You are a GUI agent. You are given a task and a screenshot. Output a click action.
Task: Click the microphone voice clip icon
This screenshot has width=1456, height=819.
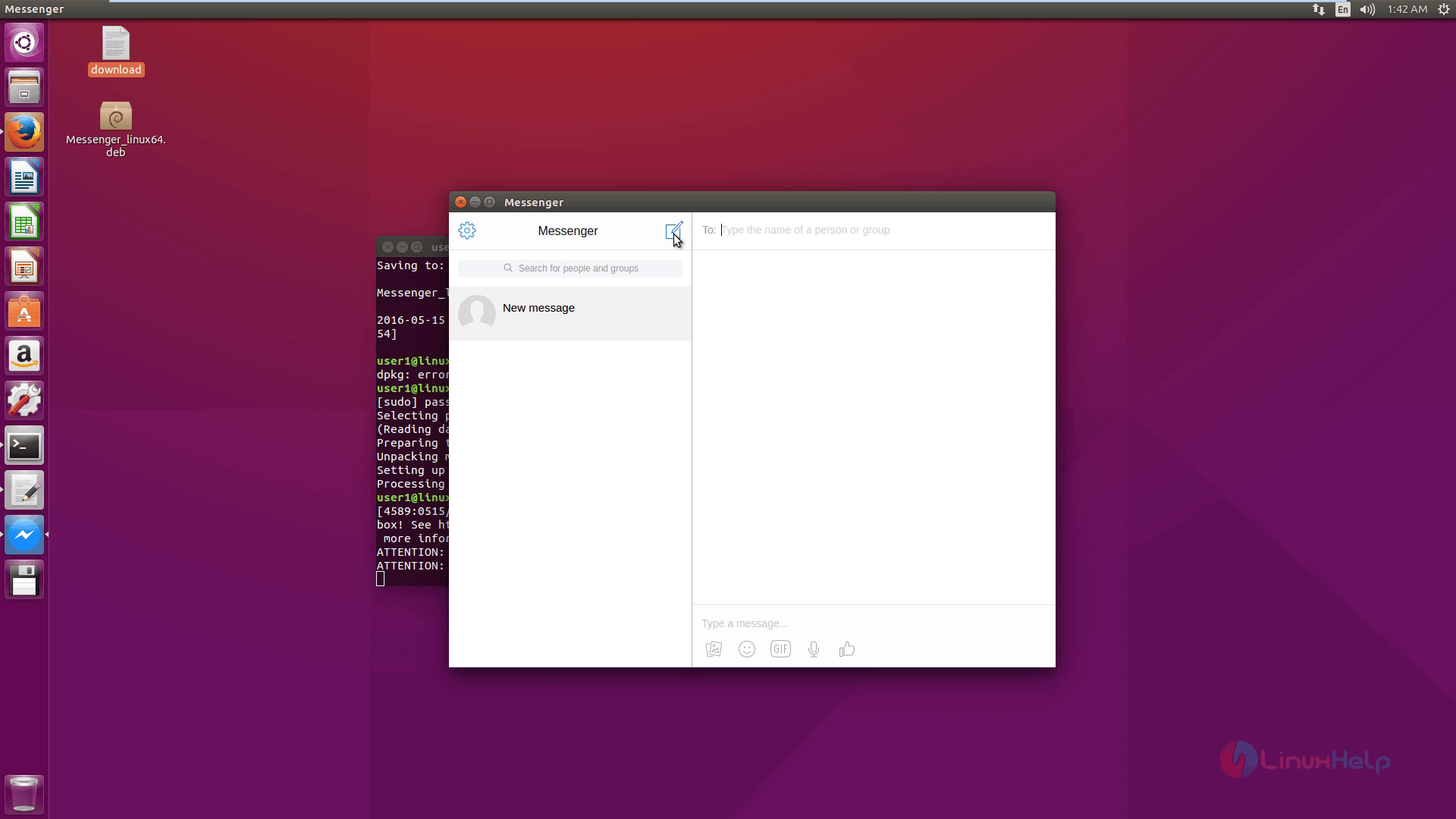tap(814, 649)
